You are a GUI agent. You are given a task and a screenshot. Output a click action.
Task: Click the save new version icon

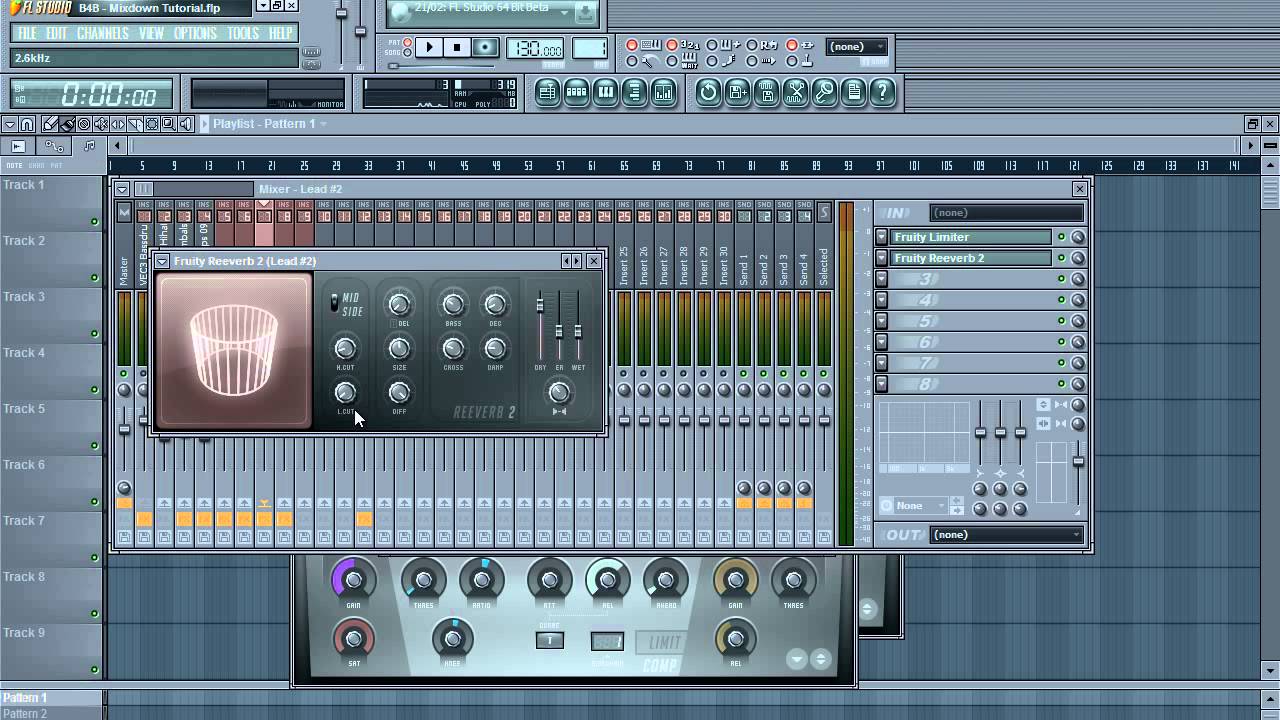pyautogui.click(x=737, y=93)
